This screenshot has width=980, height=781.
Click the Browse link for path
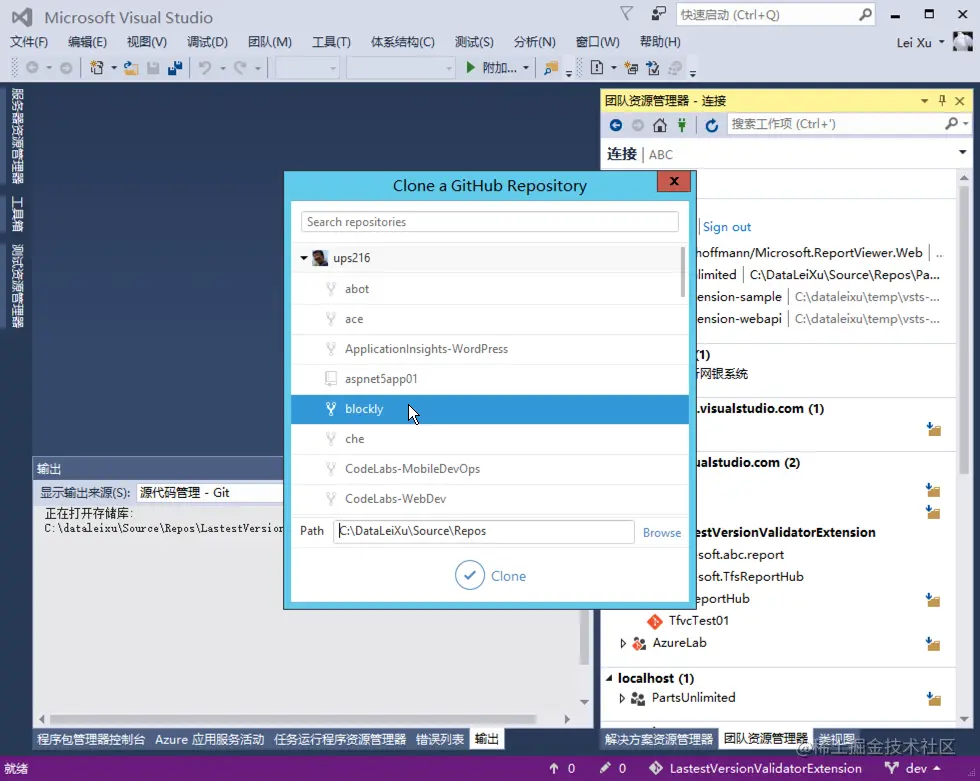coord(662,533)
